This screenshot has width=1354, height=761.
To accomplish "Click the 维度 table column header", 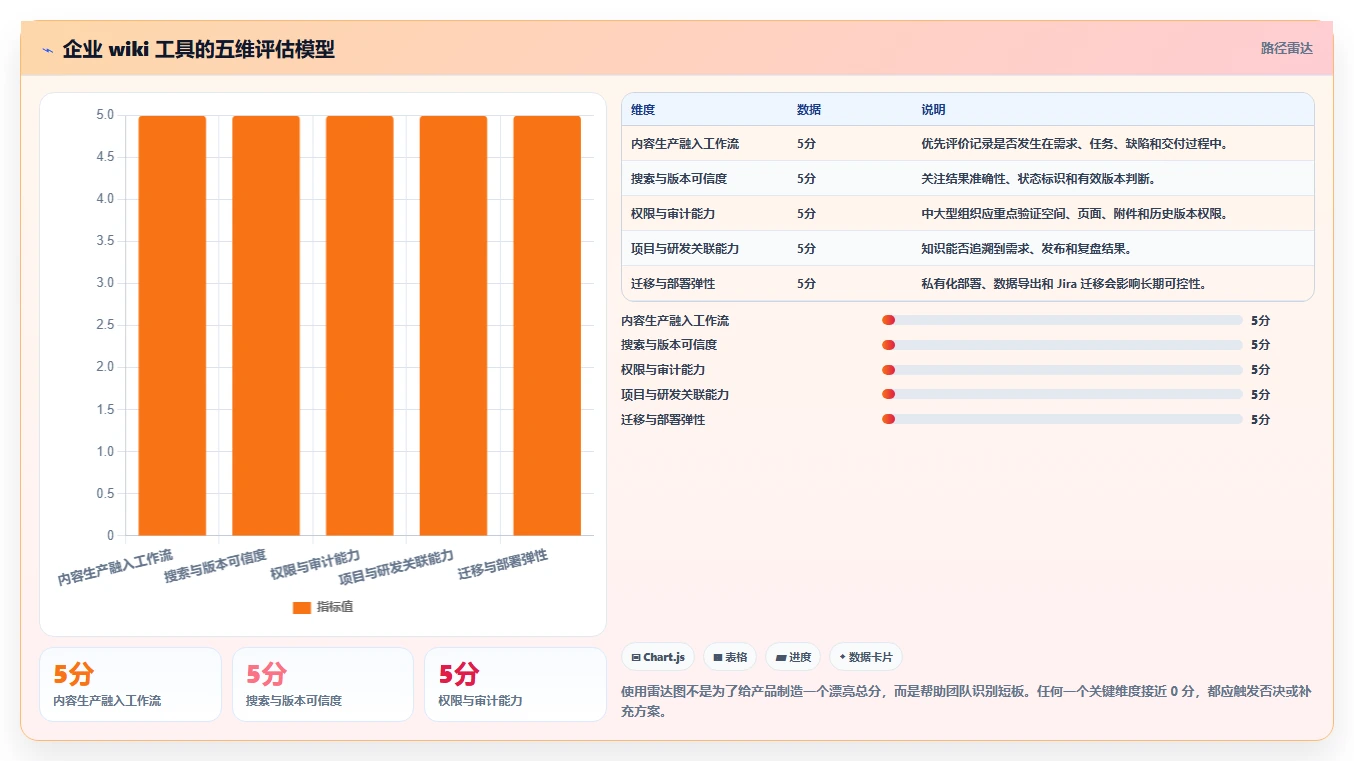I will (643, 110).
